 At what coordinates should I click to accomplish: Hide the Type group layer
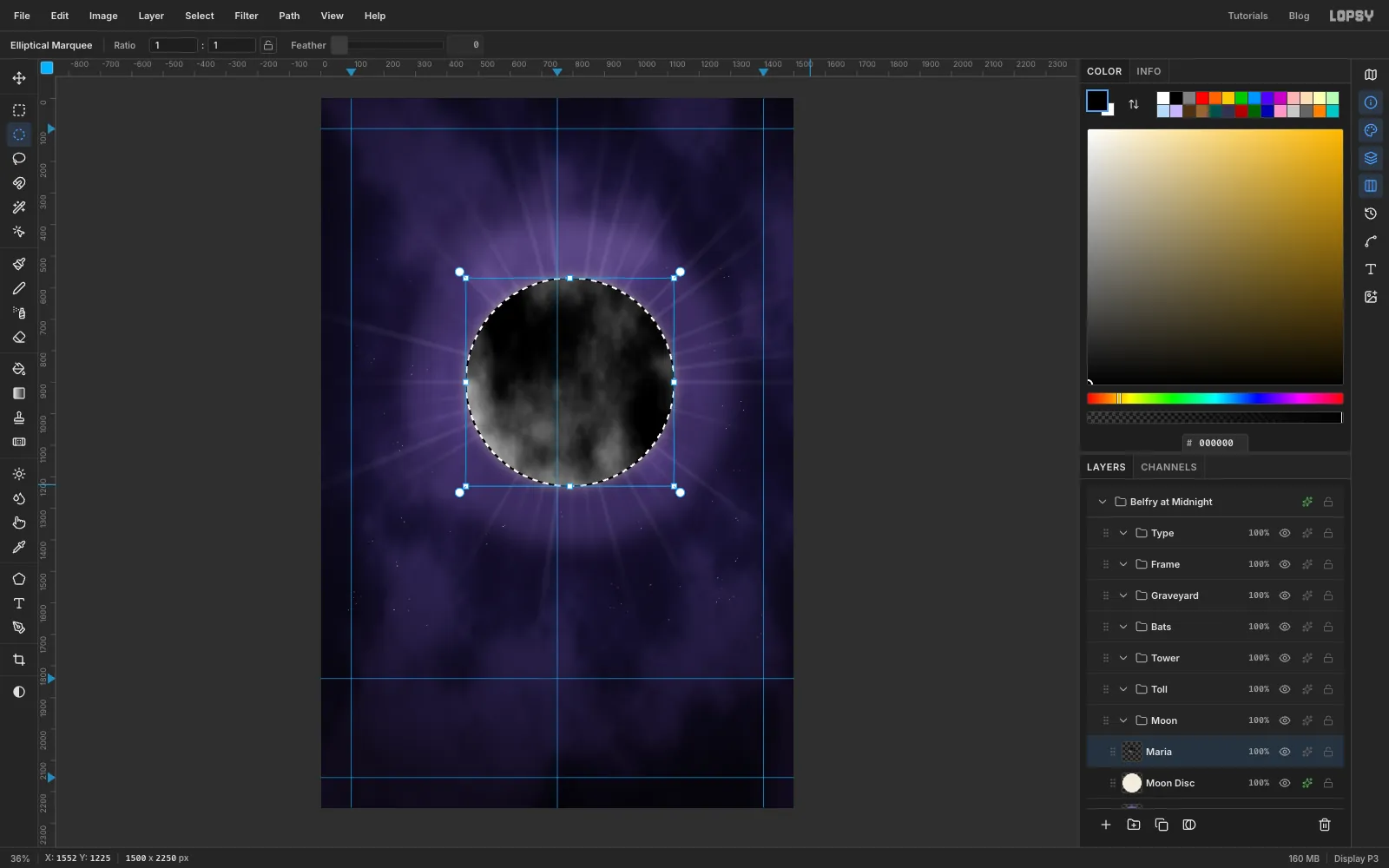(1285, 533)
